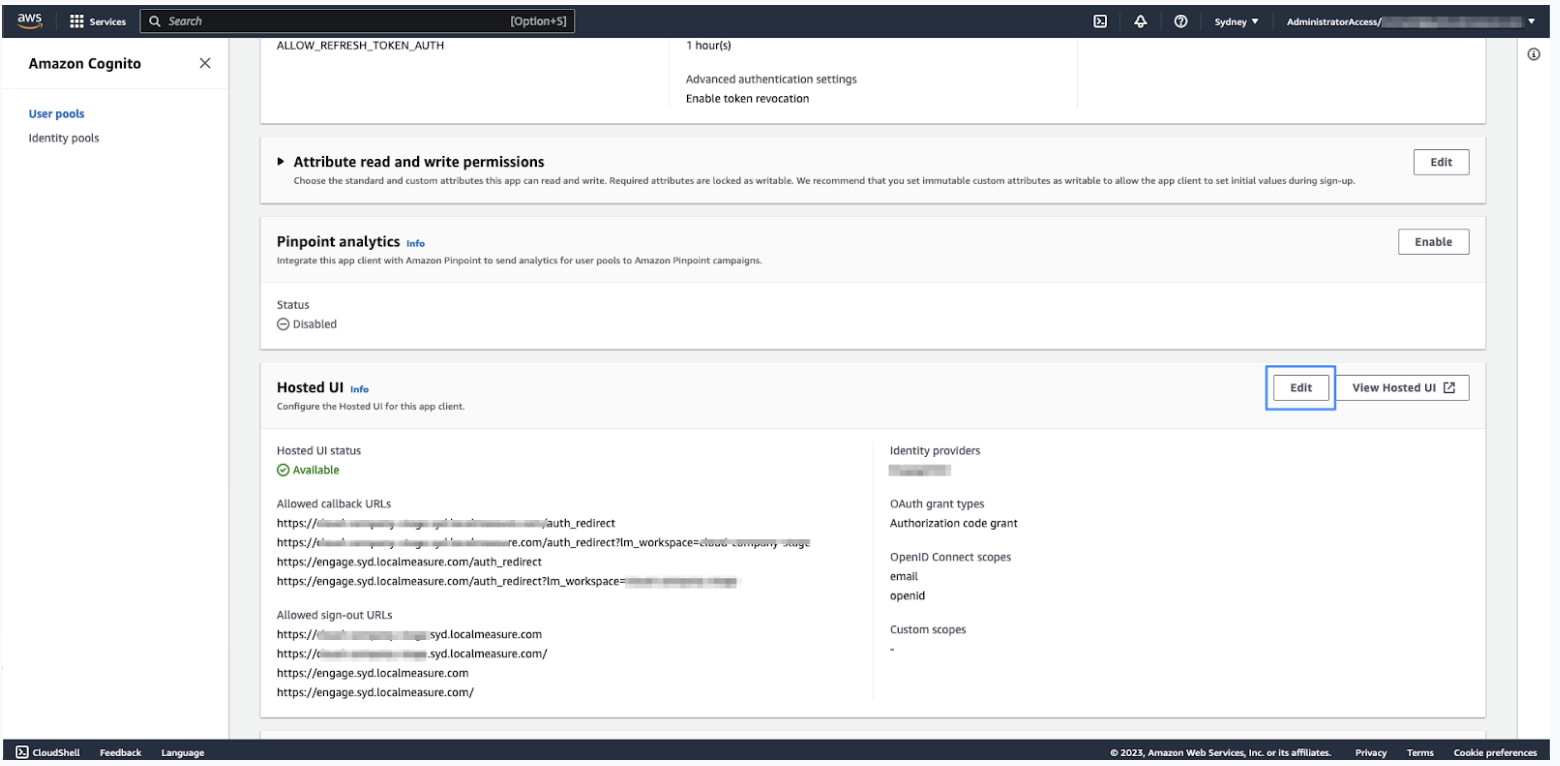Select the Enable token revocation text
The width and height of the screenshot is (1560, 766).
[748, 98]
